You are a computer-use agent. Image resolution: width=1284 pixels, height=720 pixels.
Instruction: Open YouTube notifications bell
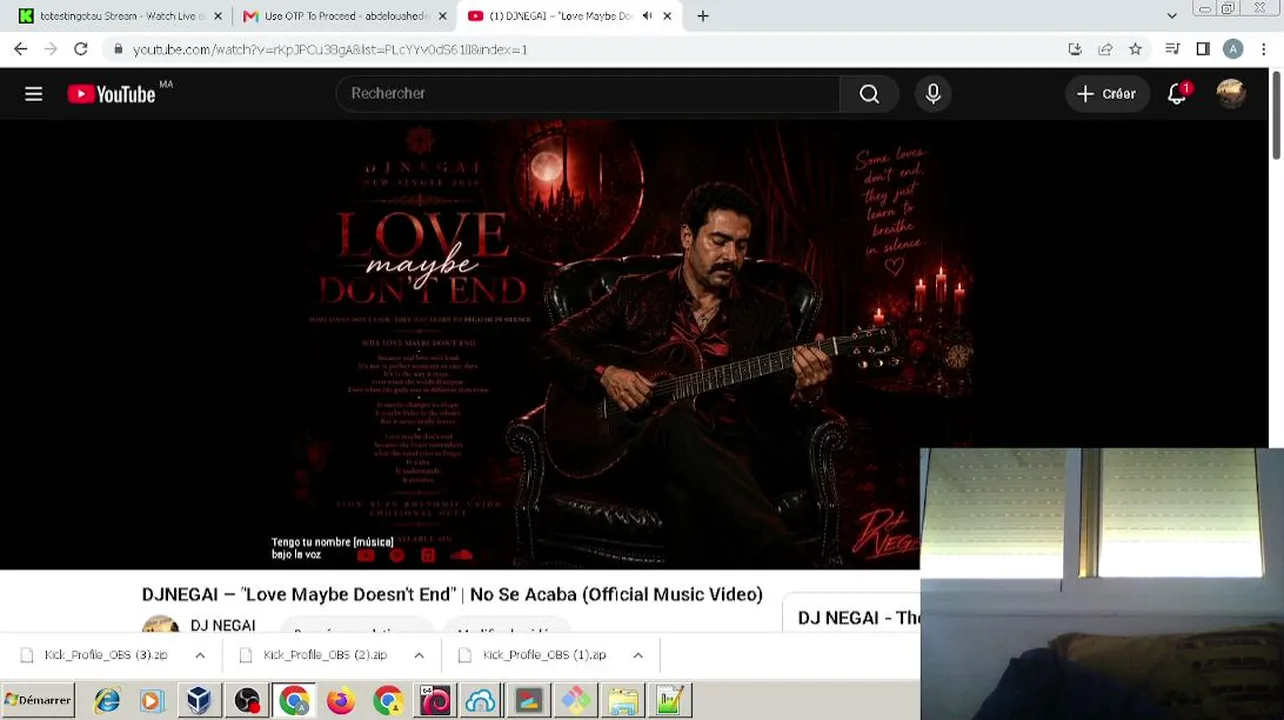1177,94
